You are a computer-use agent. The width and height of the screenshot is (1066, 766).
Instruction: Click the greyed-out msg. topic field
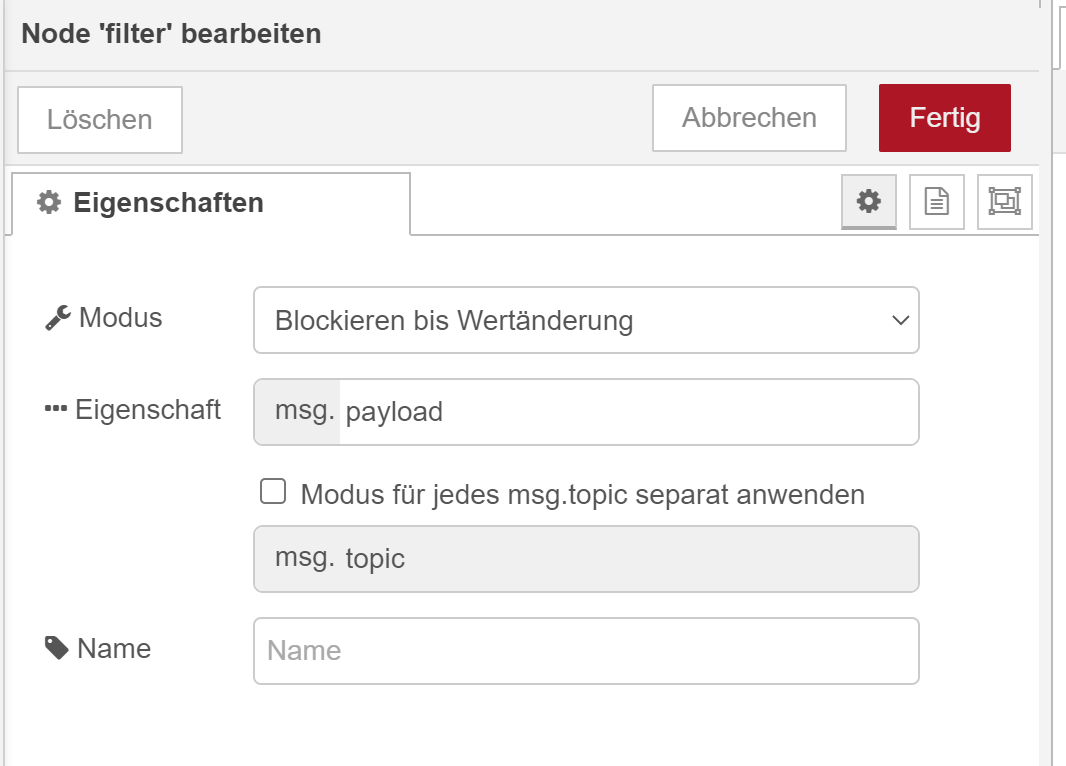[x=586, y=558]
